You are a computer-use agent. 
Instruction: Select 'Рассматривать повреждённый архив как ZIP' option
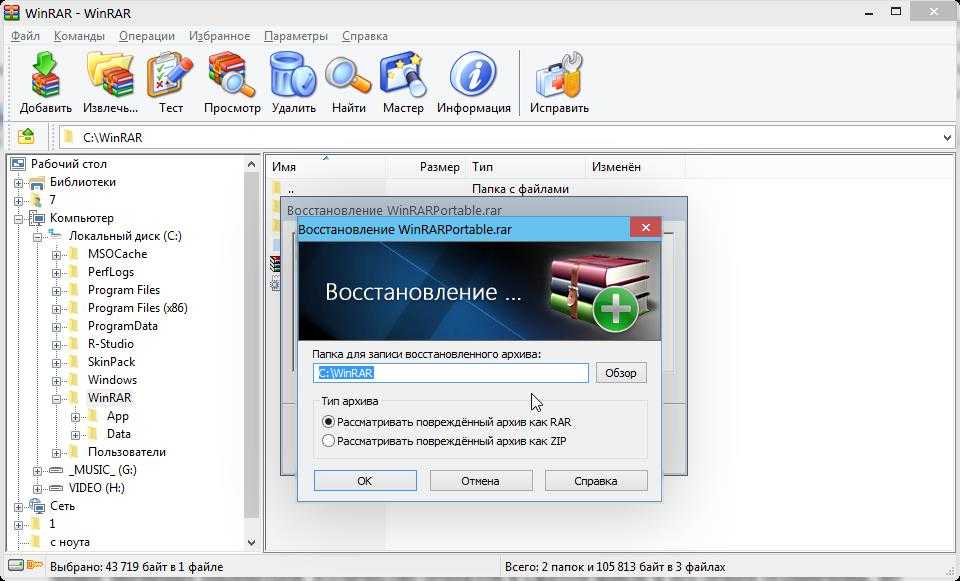coord(328,440)
